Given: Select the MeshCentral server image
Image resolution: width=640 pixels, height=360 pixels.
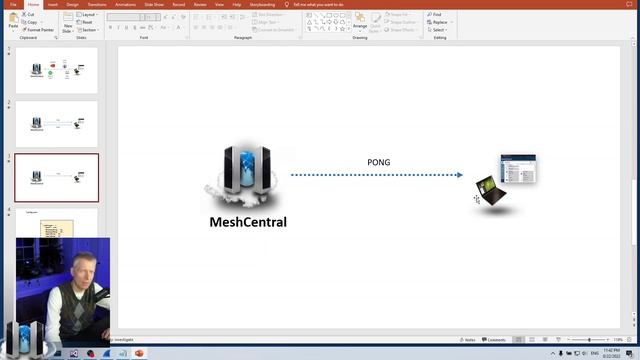Looking at the screenshot, I should (x=246, y=176).
